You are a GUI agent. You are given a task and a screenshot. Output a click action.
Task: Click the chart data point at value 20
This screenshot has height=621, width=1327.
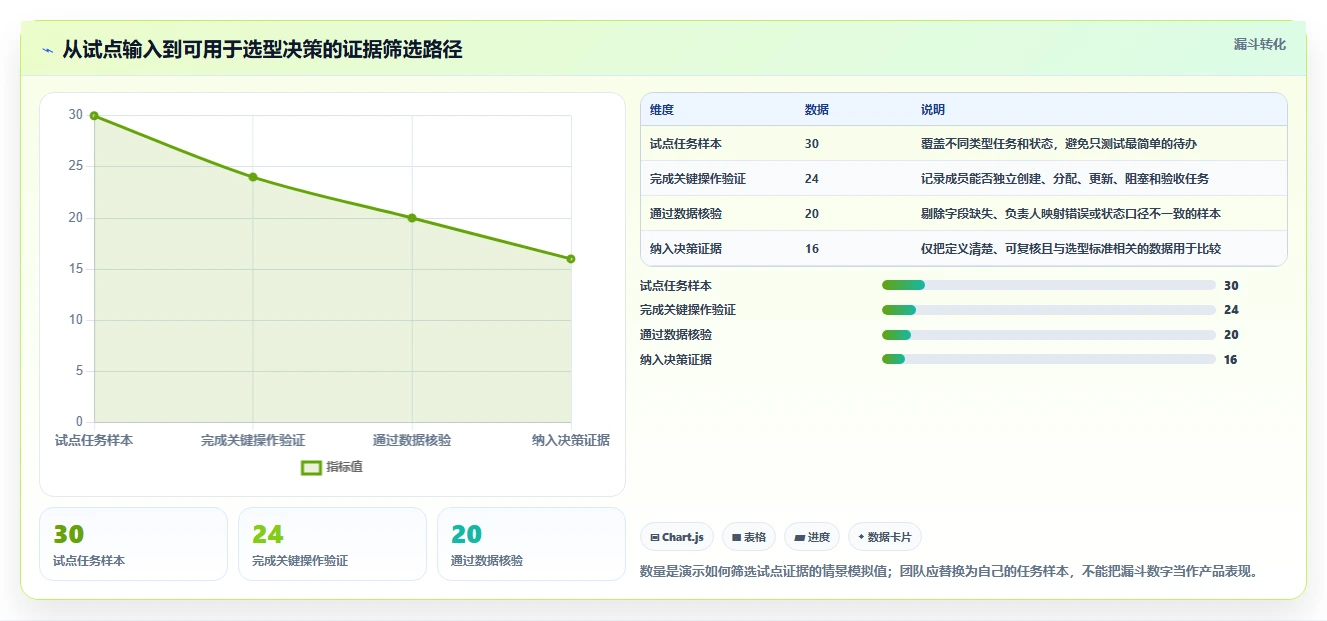click(412, 218)
